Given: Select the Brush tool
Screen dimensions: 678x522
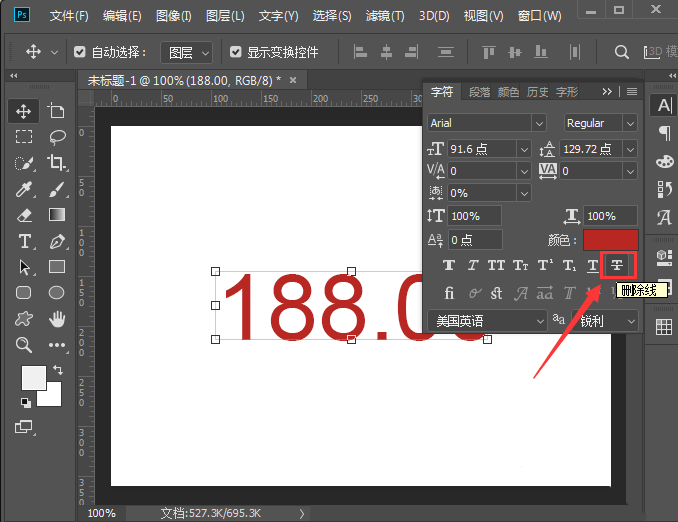Looking at the screenshot, I should click(x=57, y=189).
